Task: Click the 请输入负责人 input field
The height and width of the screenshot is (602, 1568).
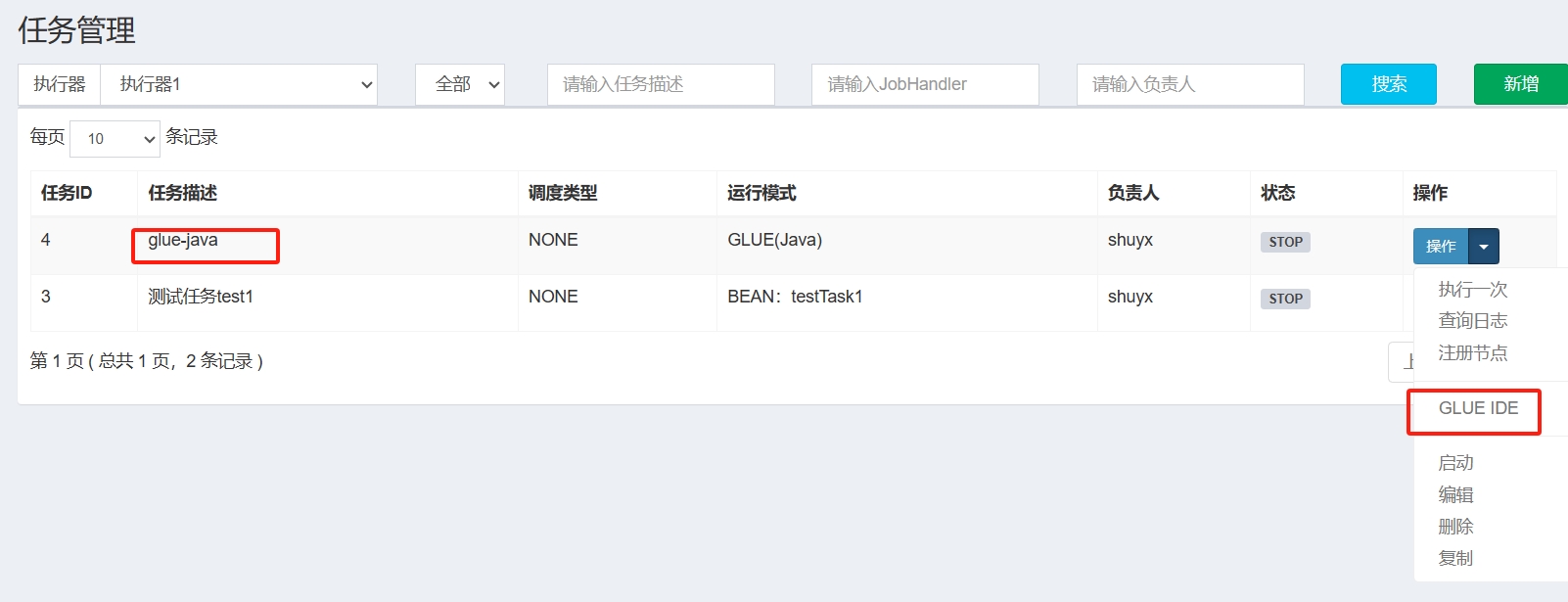Action: (1189, 85)
